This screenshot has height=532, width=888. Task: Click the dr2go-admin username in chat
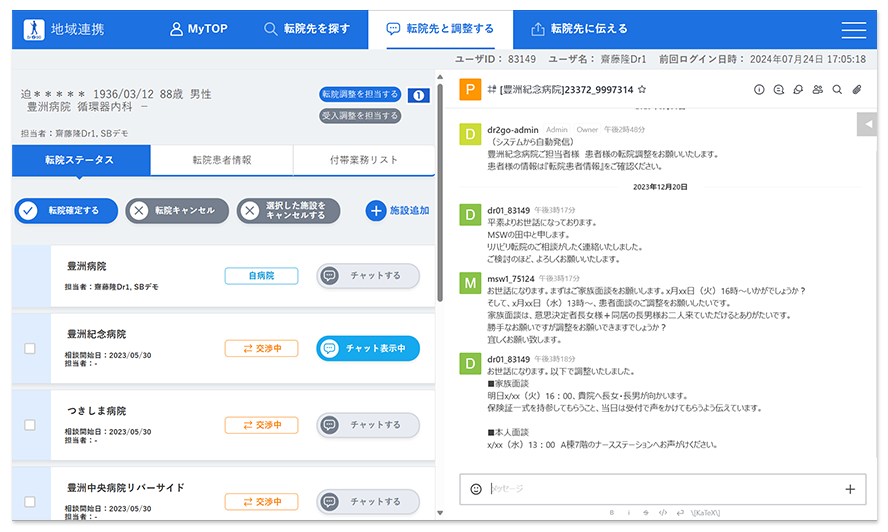click(x=513, y=130)
